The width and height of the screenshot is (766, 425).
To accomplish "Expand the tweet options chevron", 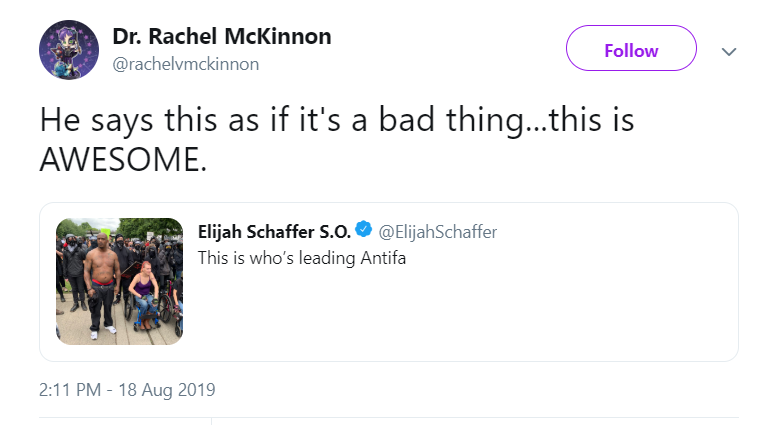I will click(729, 51).
